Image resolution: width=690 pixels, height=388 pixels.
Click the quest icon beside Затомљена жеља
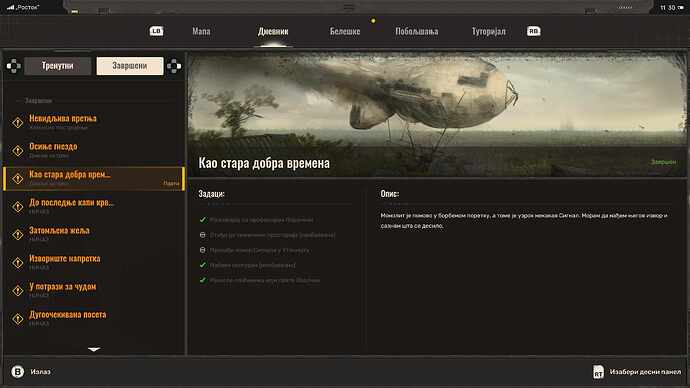click(x=18, y=234)
